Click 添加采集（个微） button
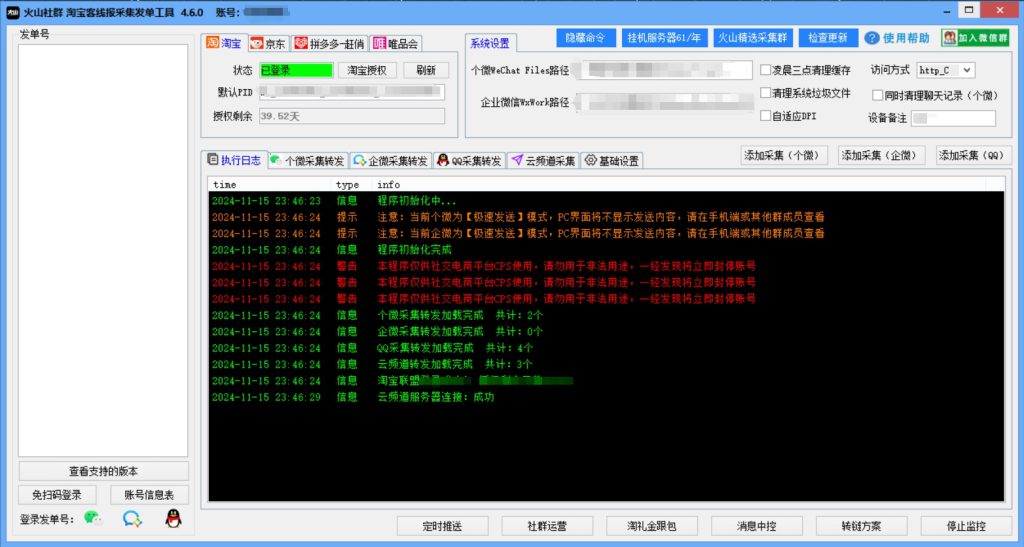Viewport: 1024px width, 547px height. coord(784,155)
